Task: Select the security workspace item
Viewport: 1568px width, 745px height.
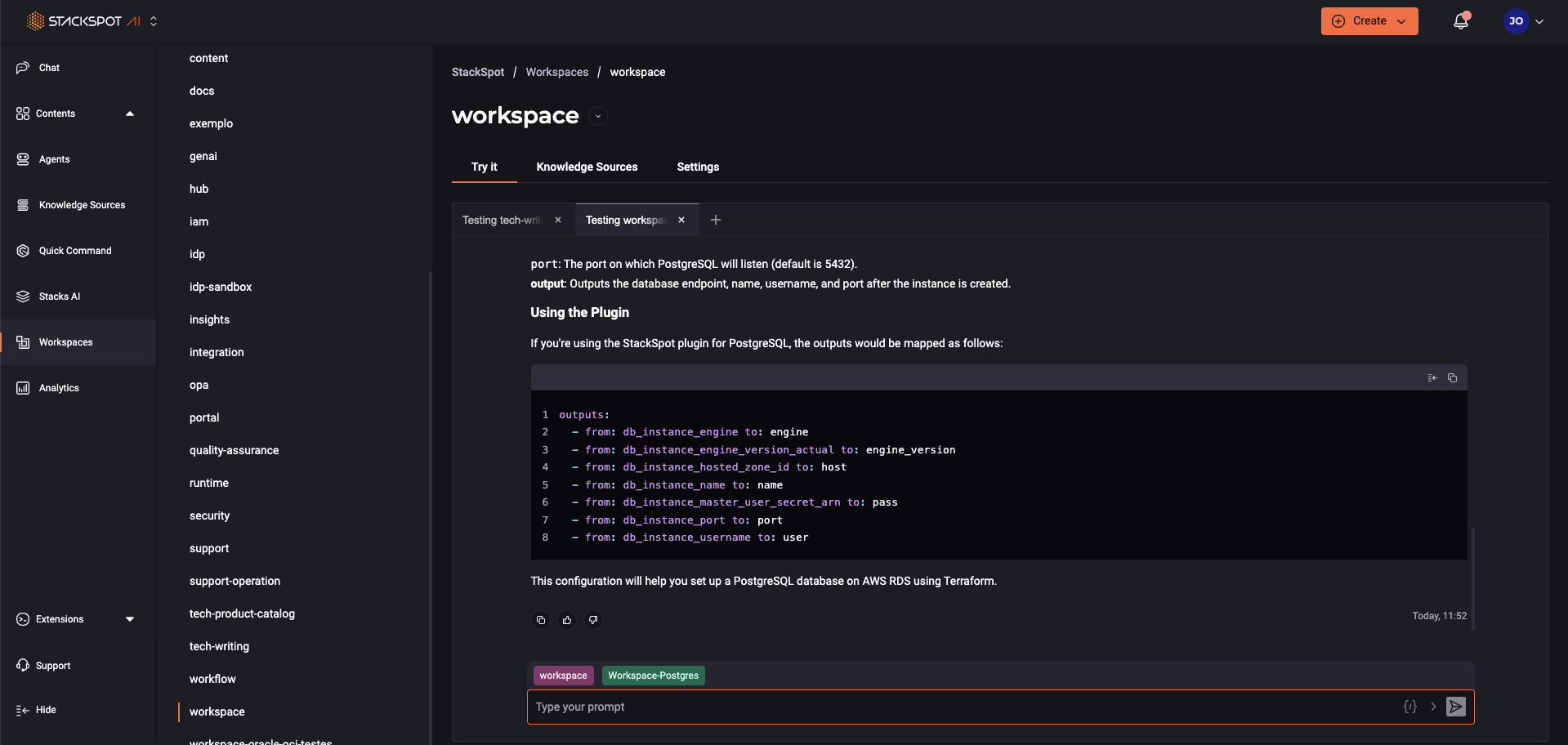Action: 209,515
